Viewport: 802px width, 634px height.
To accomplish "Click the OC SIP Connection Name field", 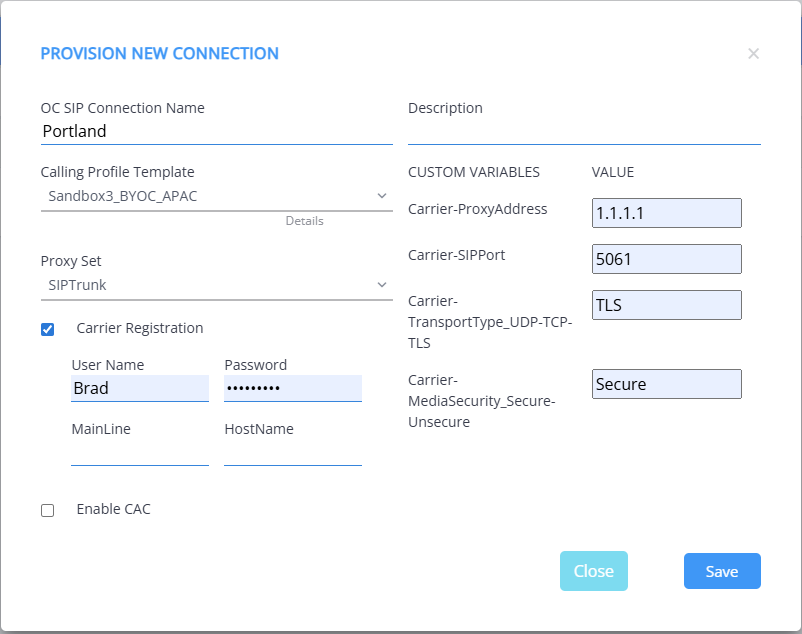I will click(215, 131).
